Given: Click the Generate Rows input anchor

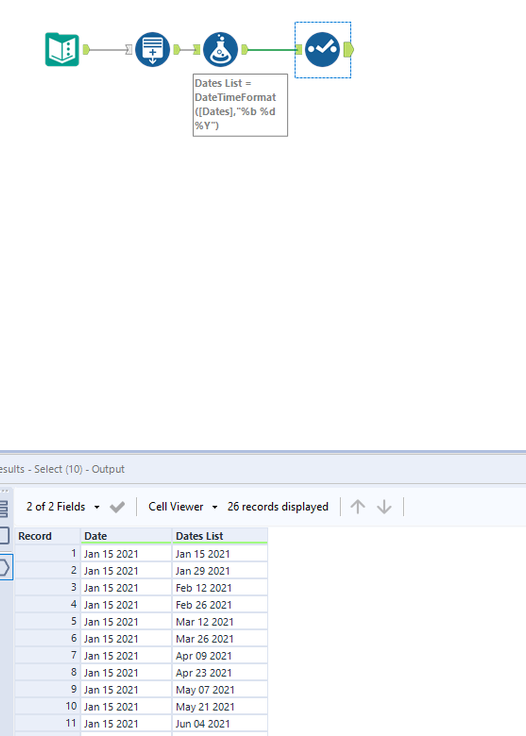Looking at the screenshot, I should 129,49.
